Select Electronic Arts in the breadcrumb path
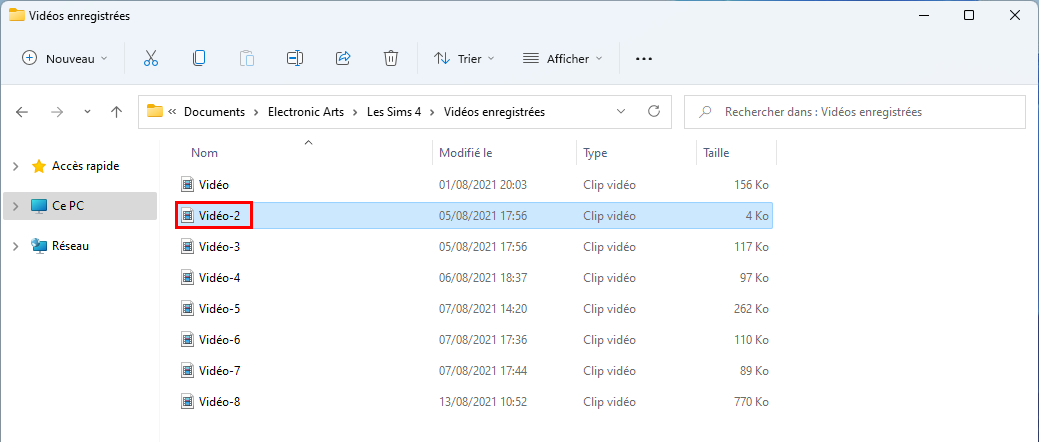 pos(305,112)
